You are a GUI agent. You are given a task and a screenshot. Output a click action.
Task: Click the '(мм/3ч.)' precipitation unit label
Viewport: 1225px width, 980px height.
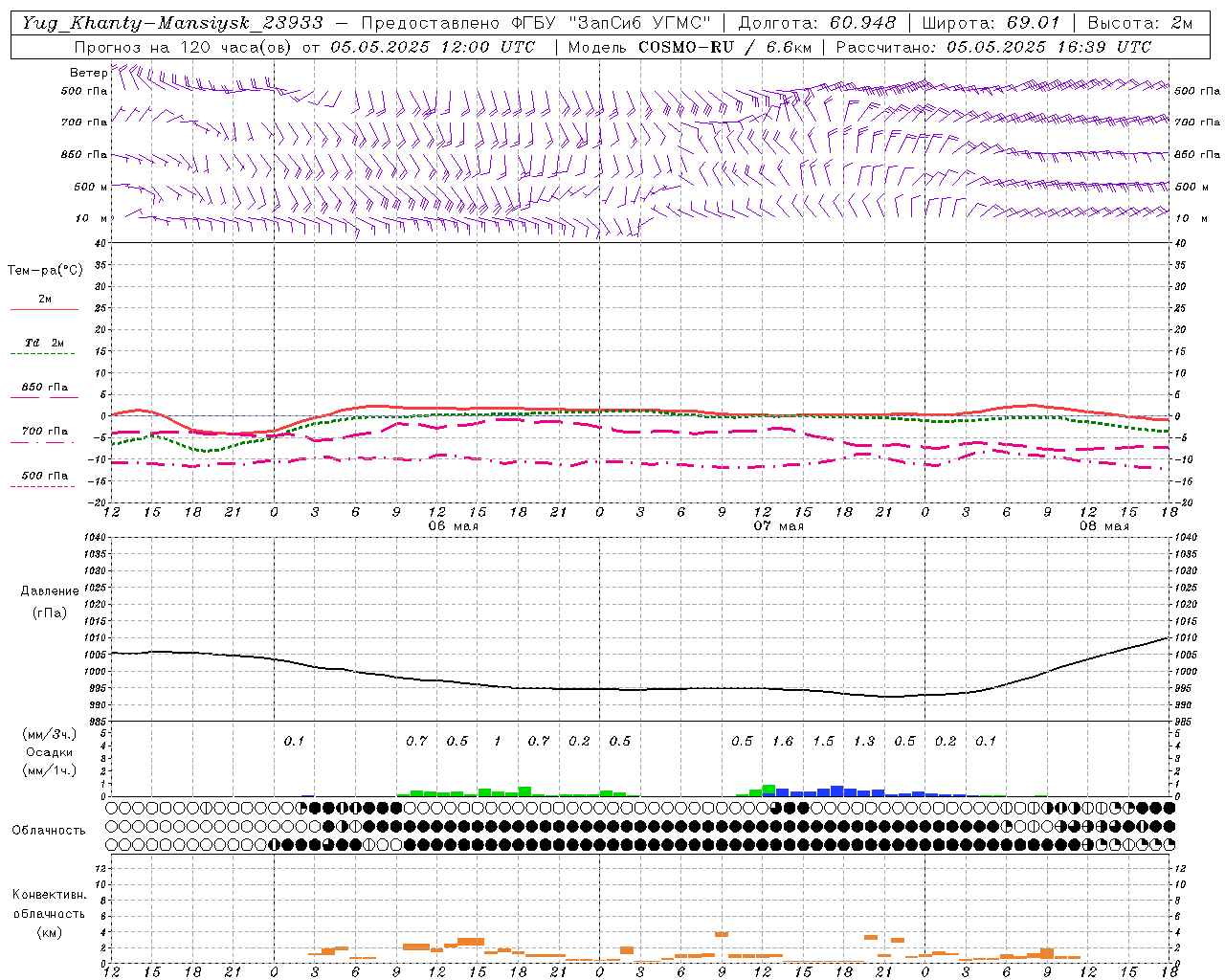[50, 734]
